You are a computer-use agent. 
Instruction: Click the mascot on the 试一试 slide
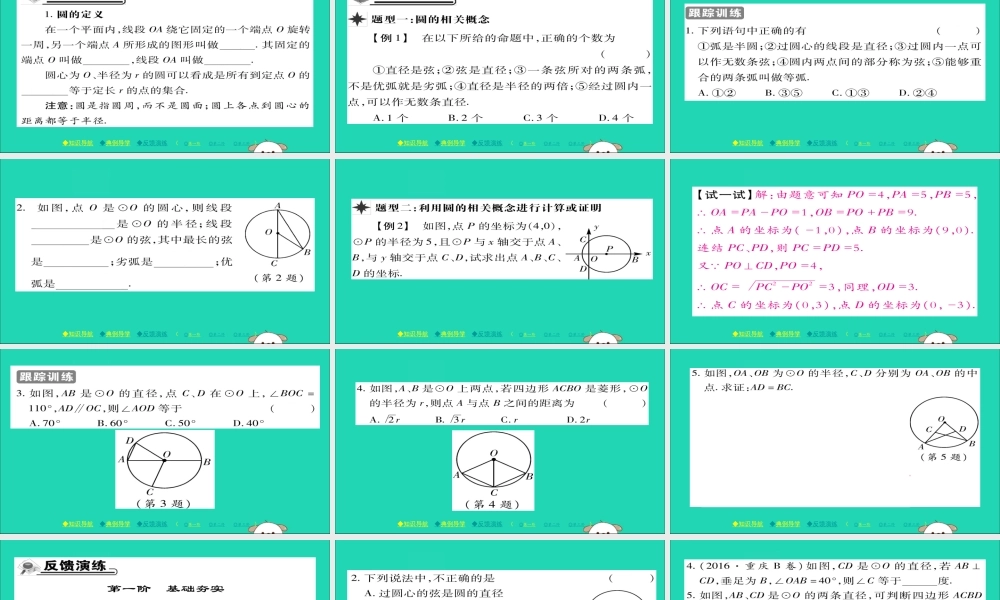click(x=938, y=338)
